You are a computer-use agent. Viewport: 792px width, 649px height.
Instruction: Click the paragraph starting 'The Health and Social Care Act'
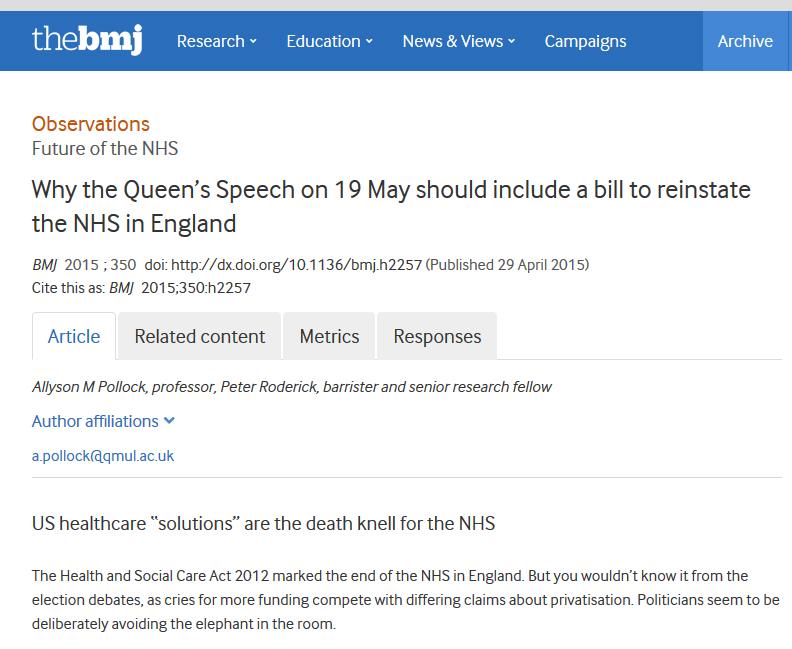point(406,600)
